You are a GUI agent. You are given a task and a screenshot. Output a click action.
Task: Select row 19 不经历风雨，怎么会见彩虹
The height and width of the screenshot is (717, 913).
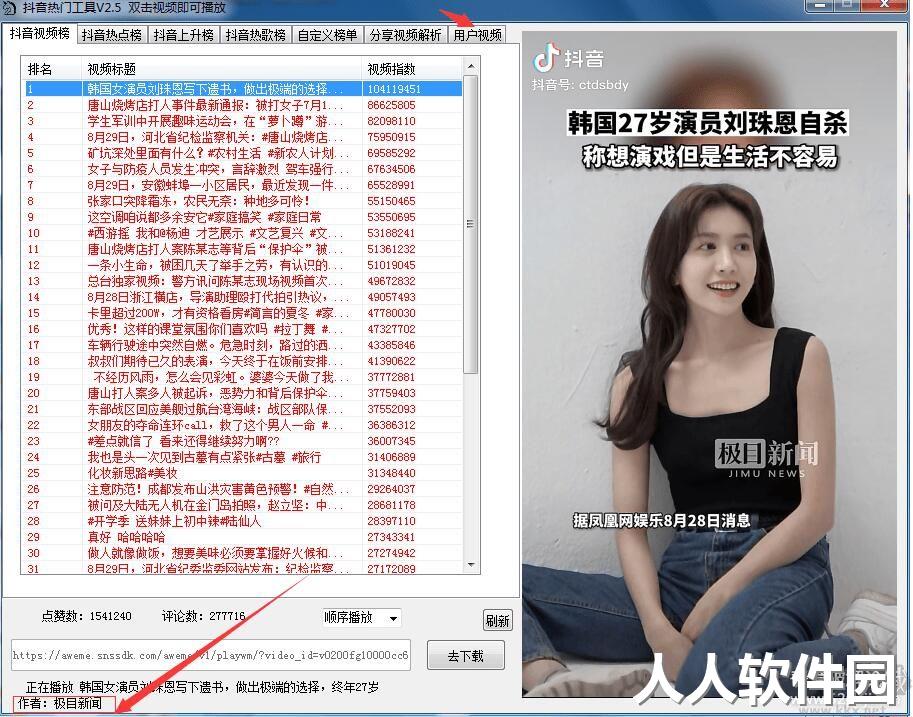point(243,377)
